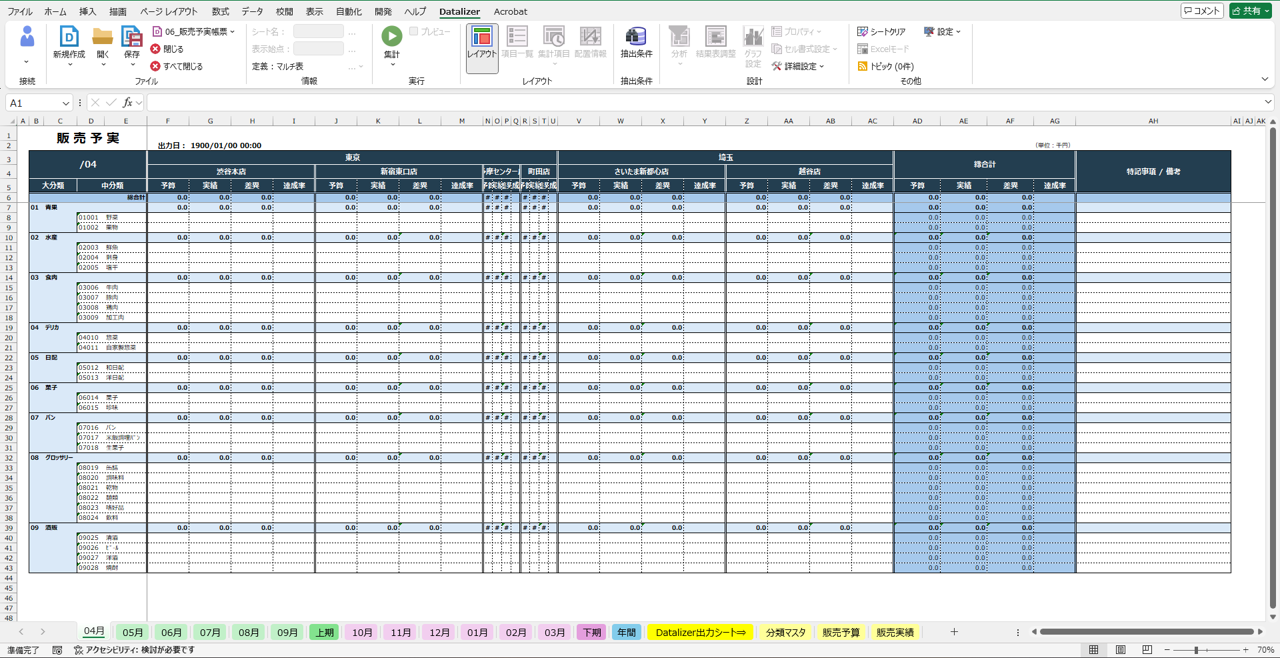Click the 接続 user icon

(27, 37)
